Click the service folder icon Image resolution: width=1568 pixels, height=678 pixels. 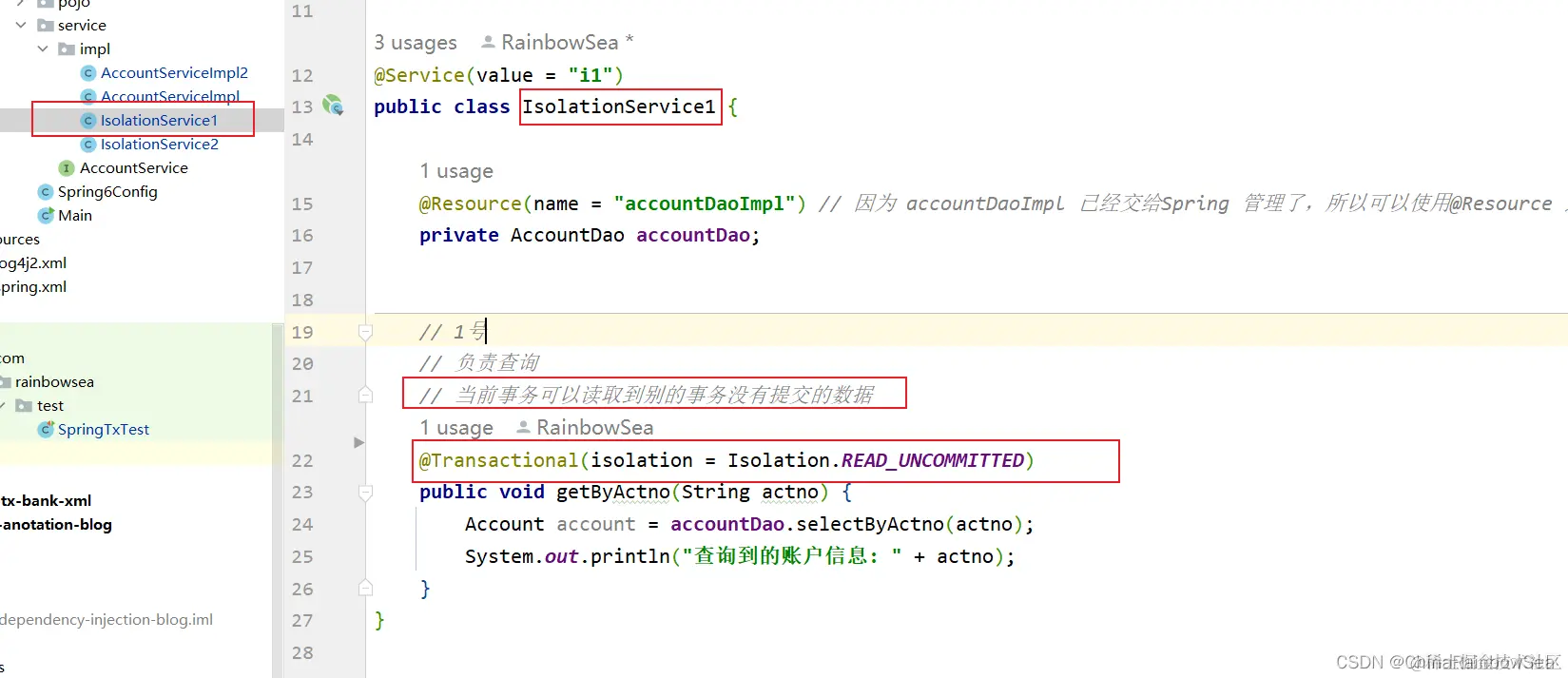45,26
